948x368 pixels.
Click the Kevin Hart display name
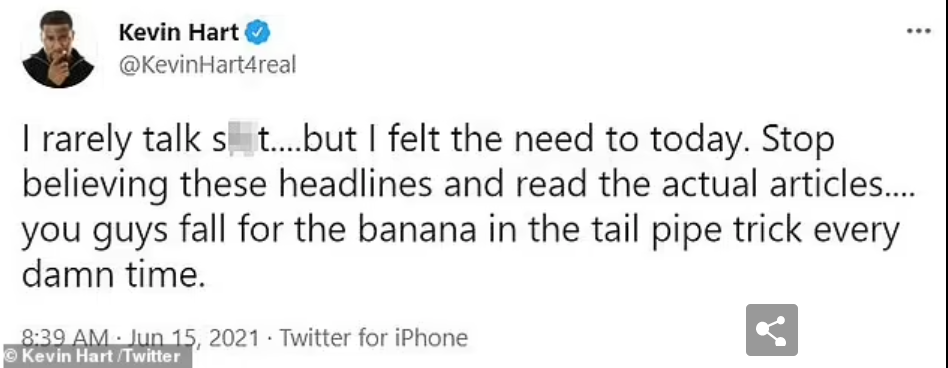[178, 33]
